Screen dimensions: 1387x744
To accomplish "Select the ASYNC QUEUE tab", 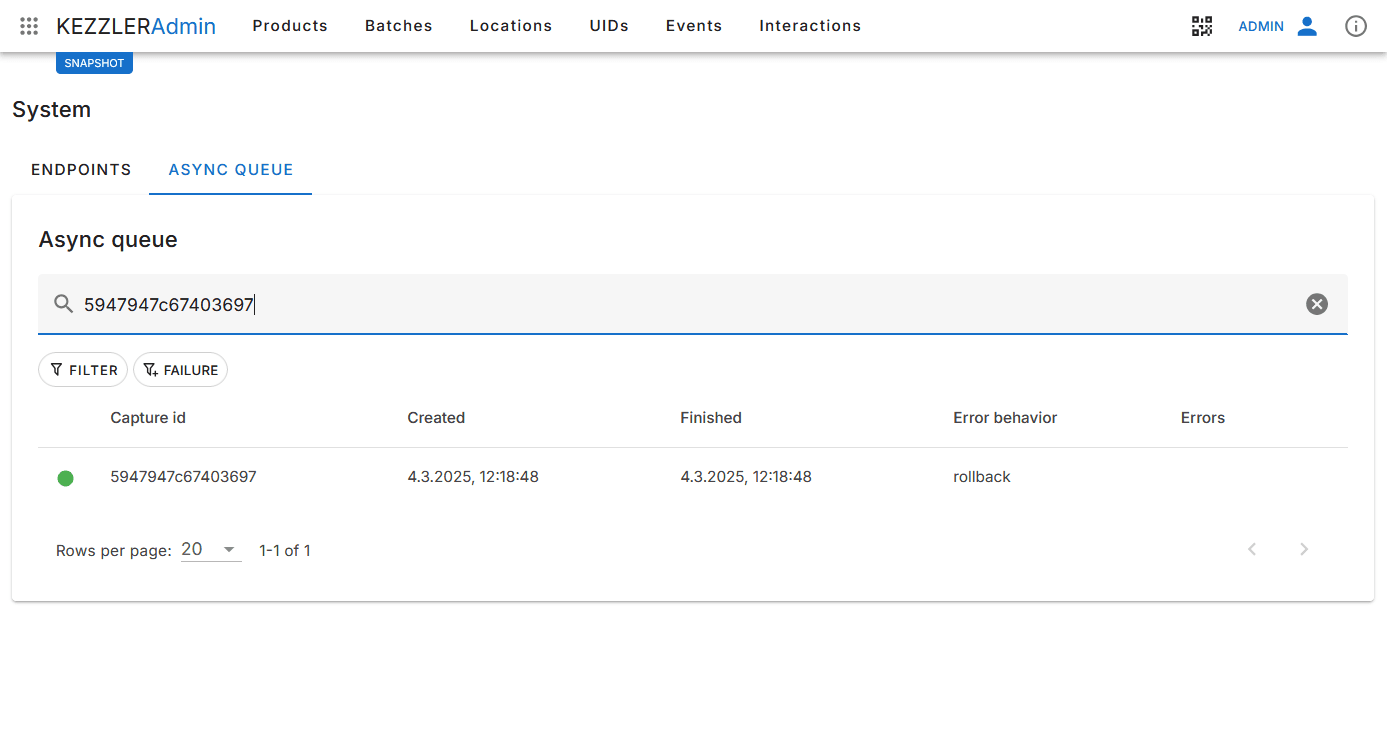I will pos(231,170).
